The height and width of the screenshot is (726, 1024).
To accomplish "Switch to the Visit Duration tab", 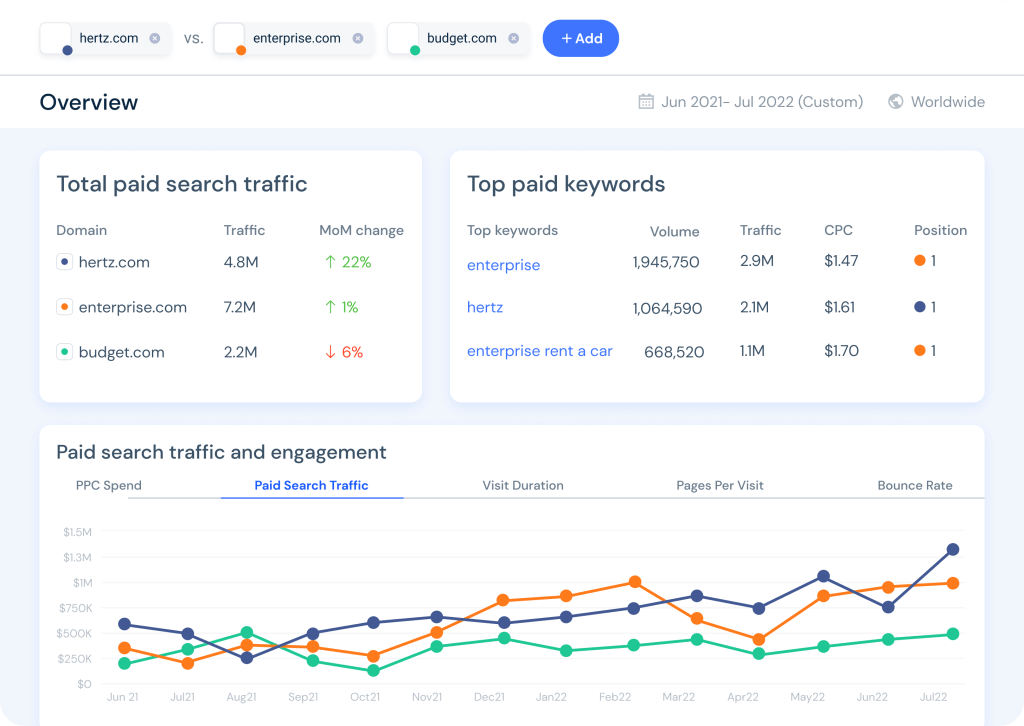I will [x=523, y=485].
